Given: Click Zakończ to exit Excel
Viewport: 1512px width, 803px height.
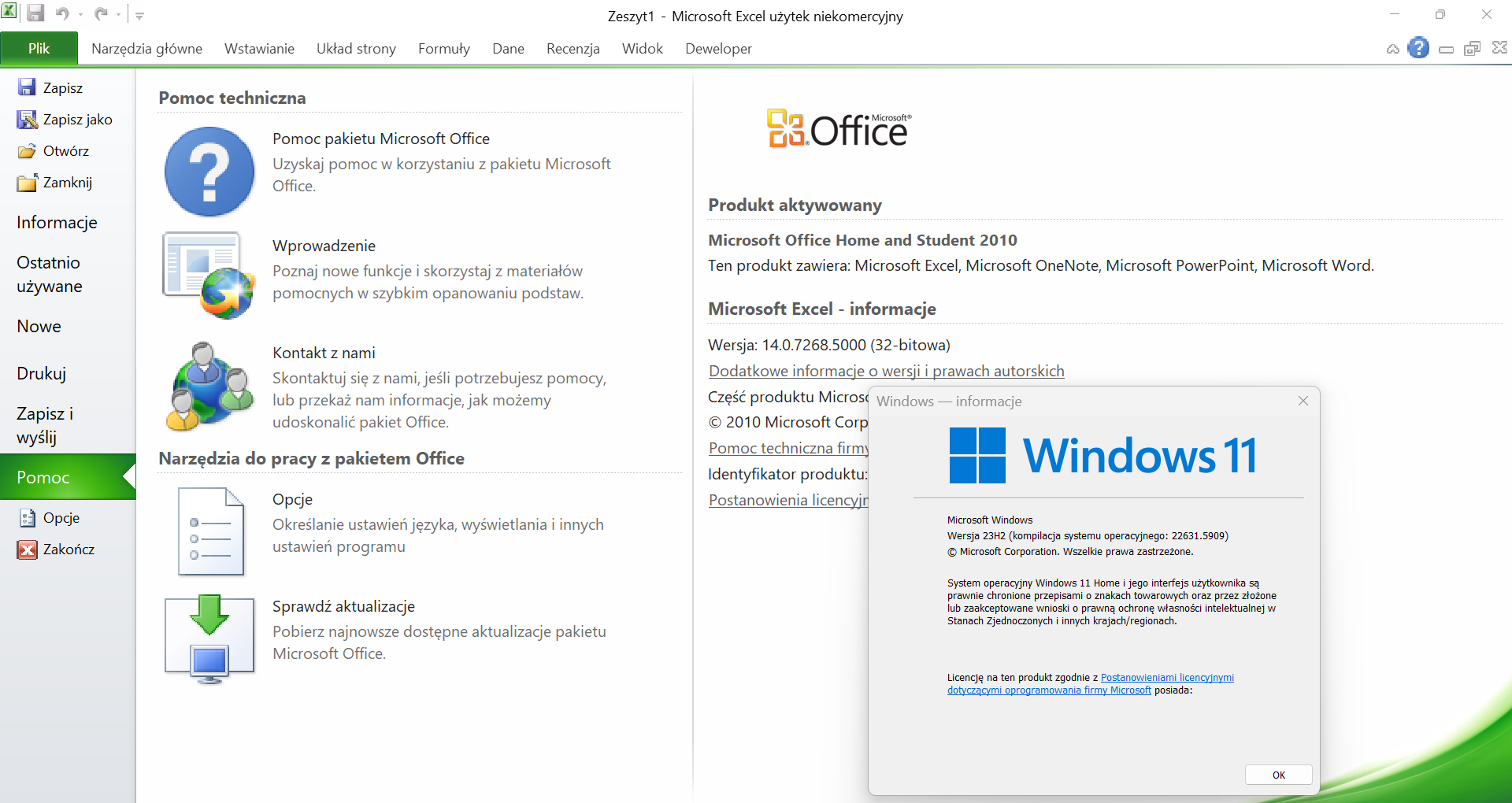Looking at the screenshot, I should pos(56,549).
